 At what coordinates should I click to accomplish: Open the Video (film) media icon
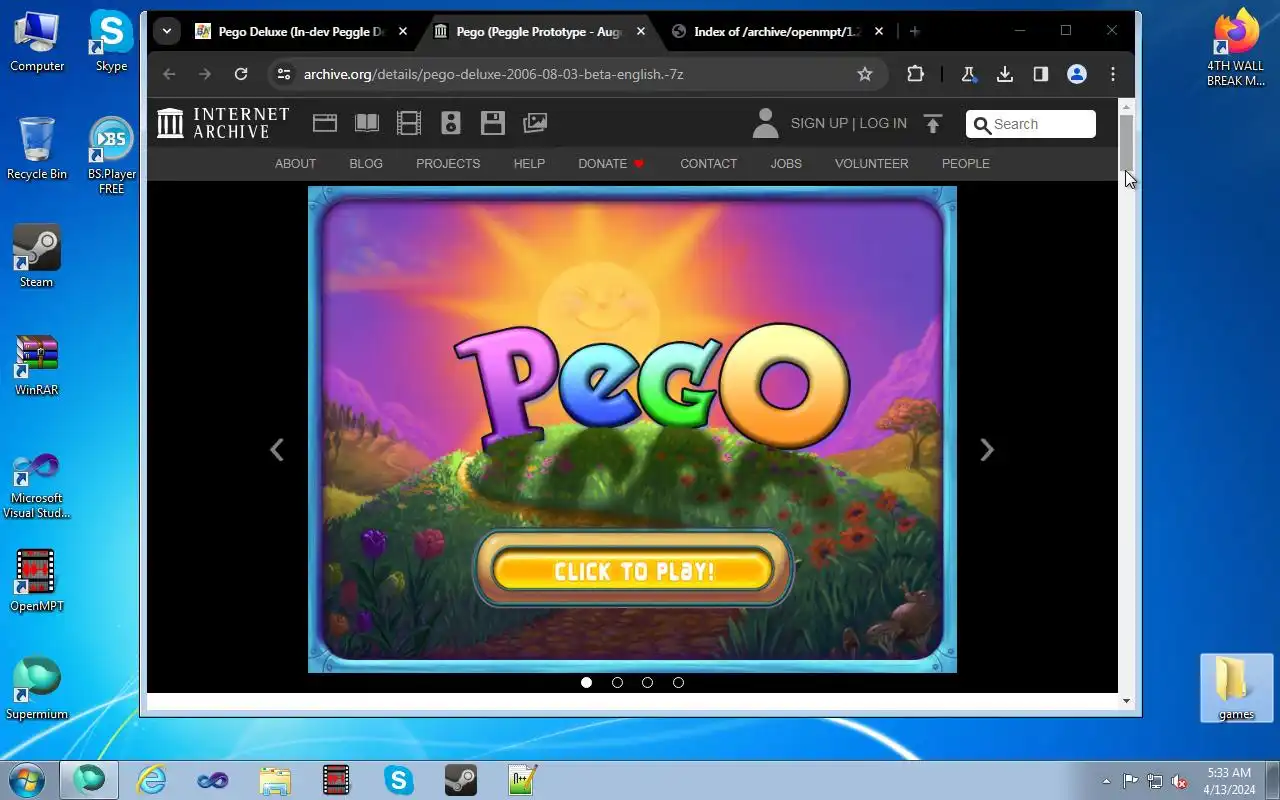409,123
